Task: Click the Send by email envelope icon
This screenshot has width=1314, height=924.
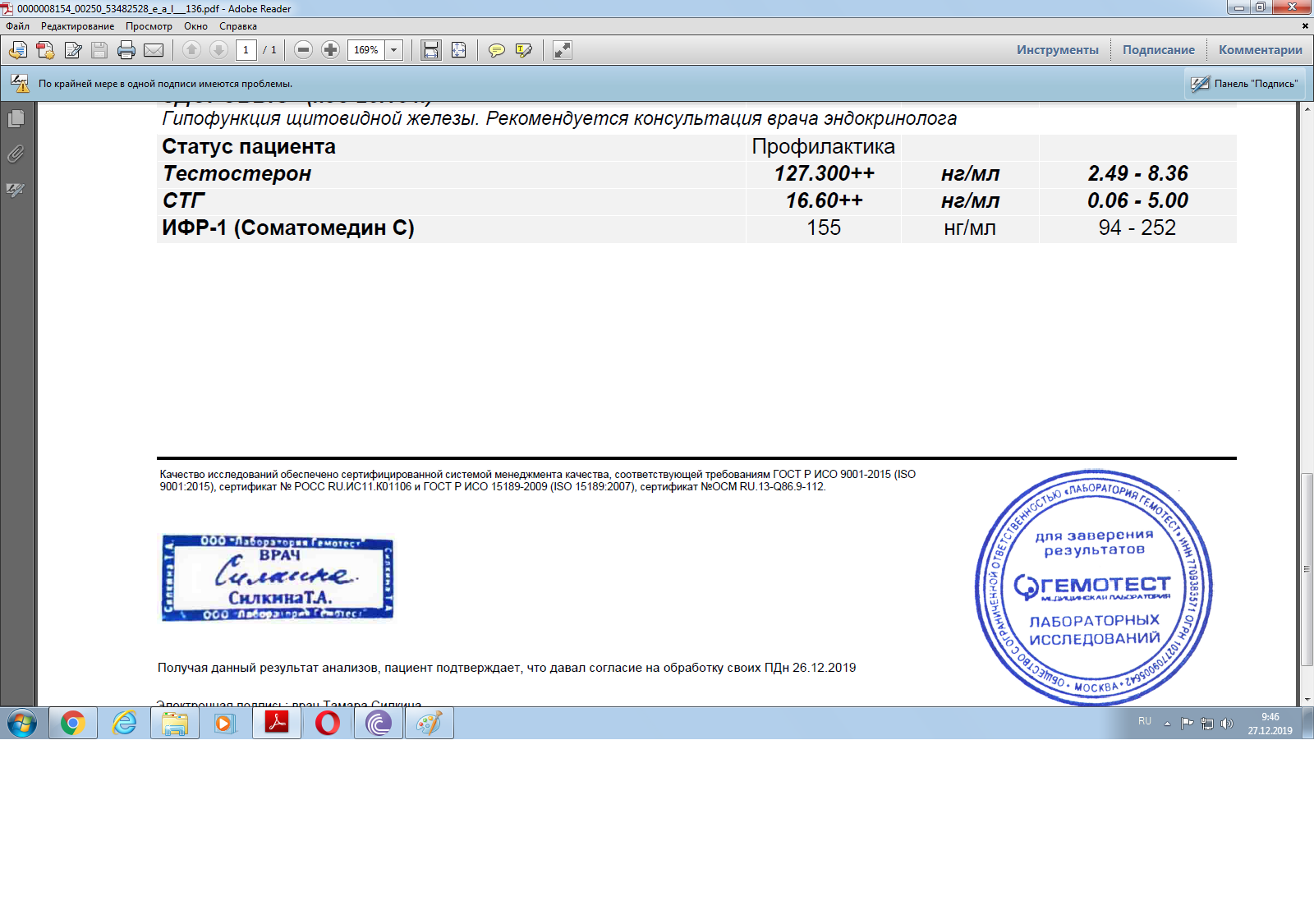Action: click(x=154, y=50)
